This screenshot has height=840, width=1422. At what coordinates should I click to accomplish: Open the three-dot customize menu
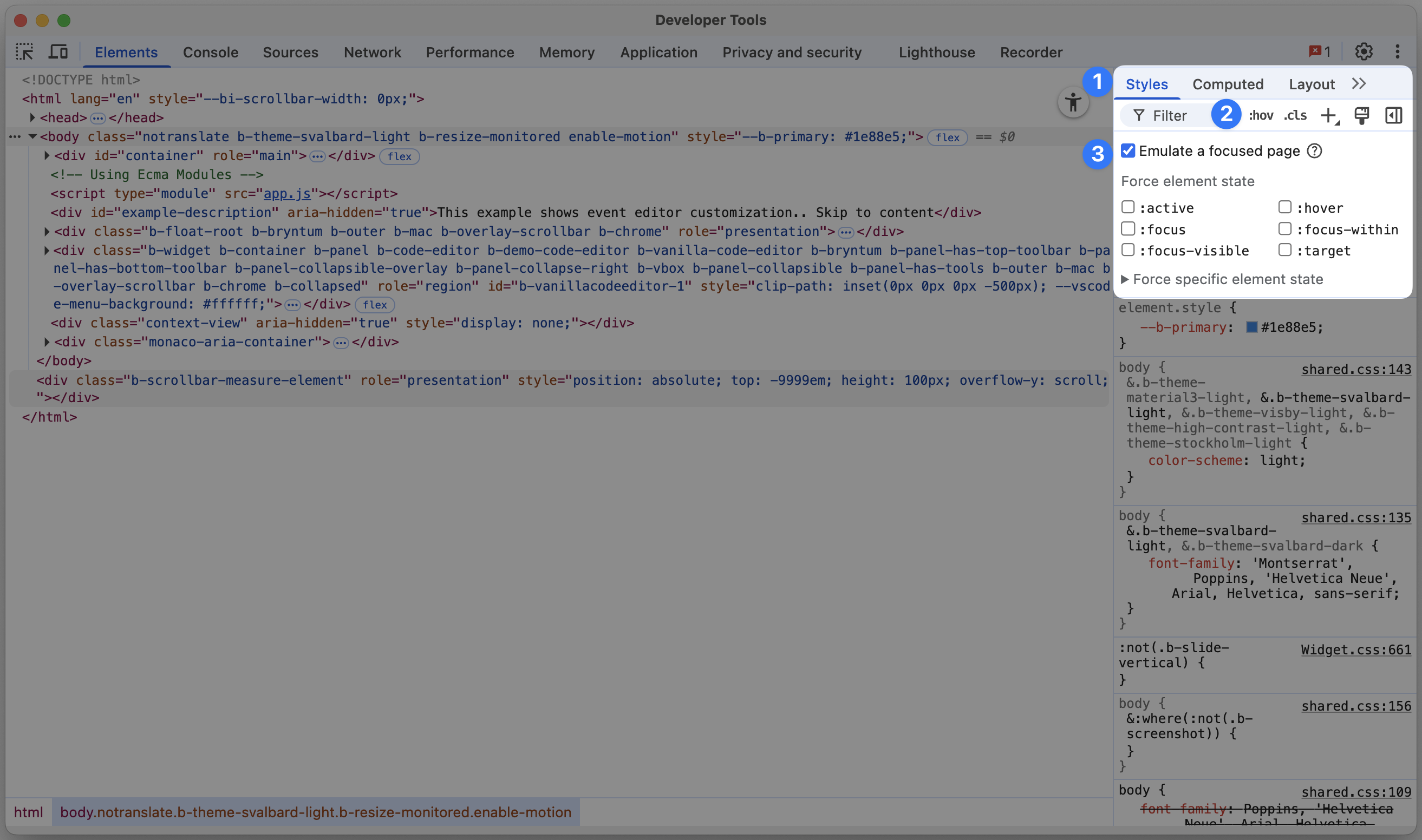(x=1397, y=52)
